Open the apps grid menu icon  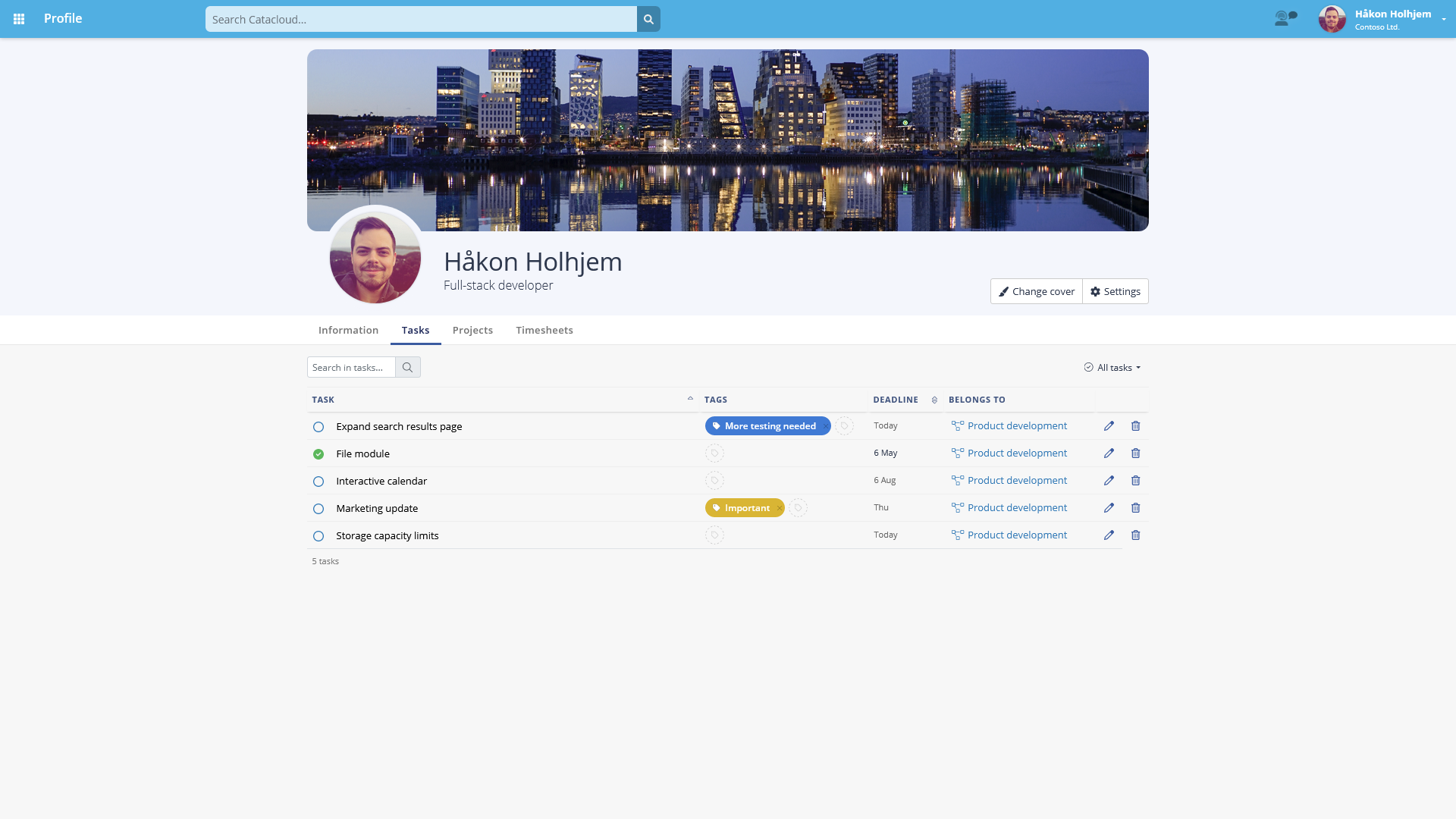pyautogui.click(x=19, y=19)
